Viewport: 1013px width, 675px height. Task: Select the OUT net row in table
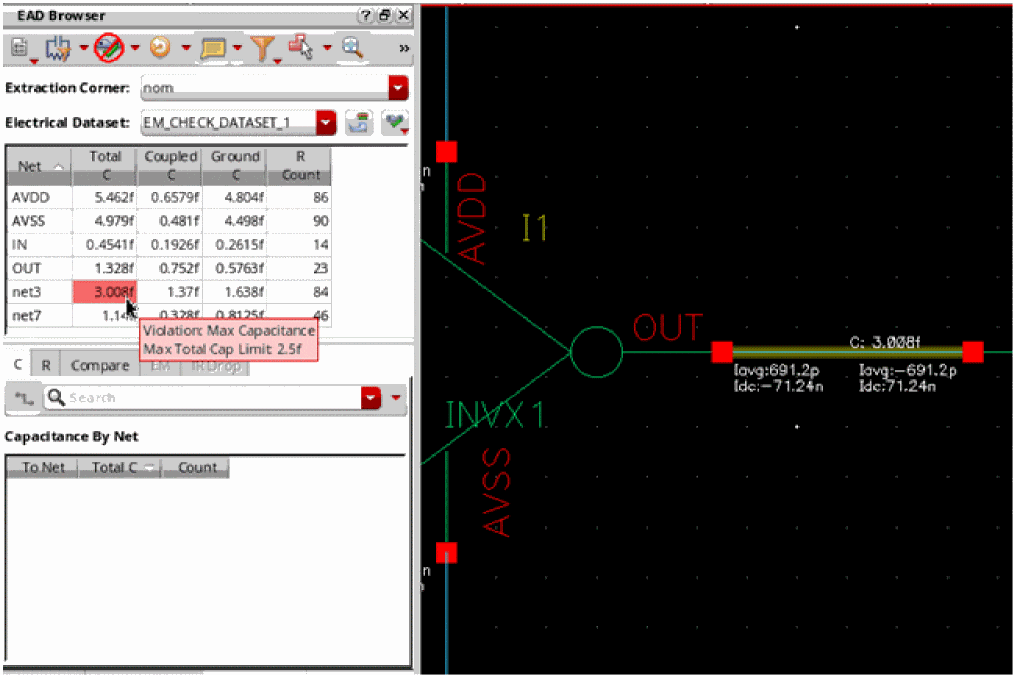click(x=26, y=268)
